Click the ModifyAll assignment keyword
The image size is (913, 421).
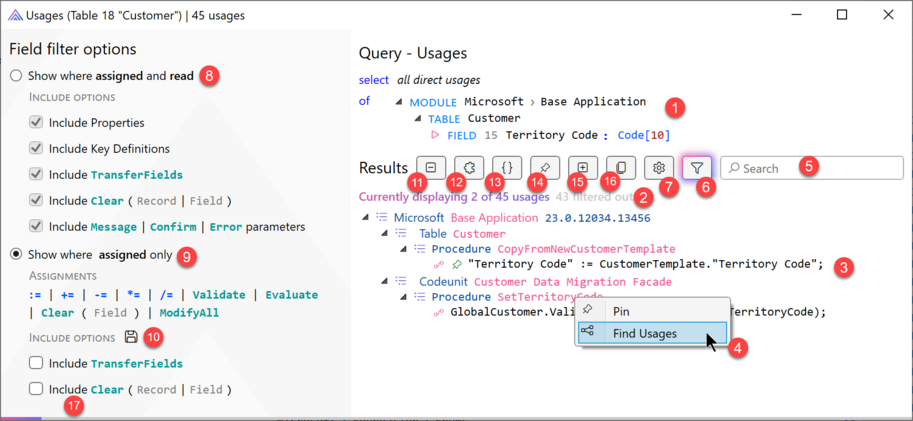coord(190,313)
